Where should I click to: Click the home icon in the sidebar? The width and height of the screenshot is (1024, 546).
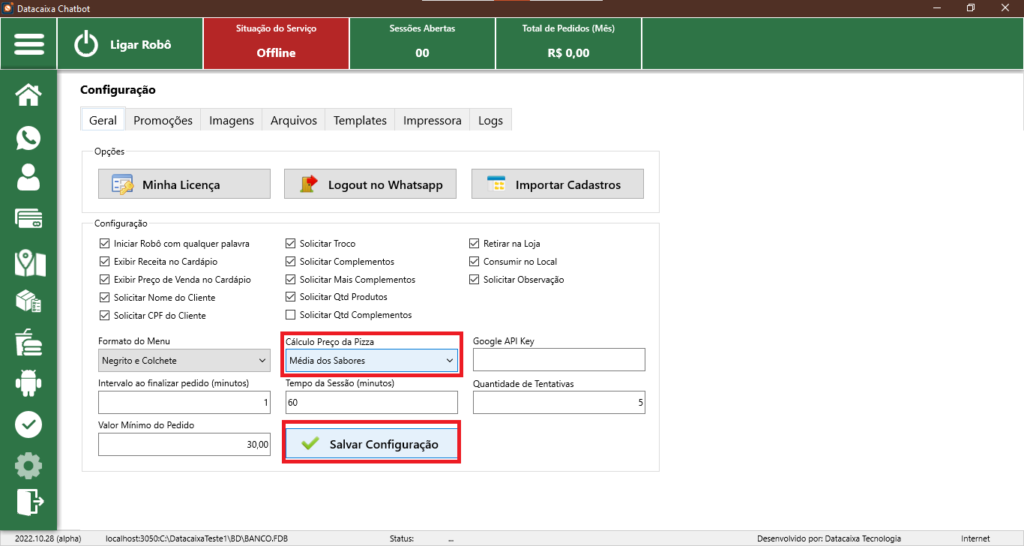tap(29, 96)
